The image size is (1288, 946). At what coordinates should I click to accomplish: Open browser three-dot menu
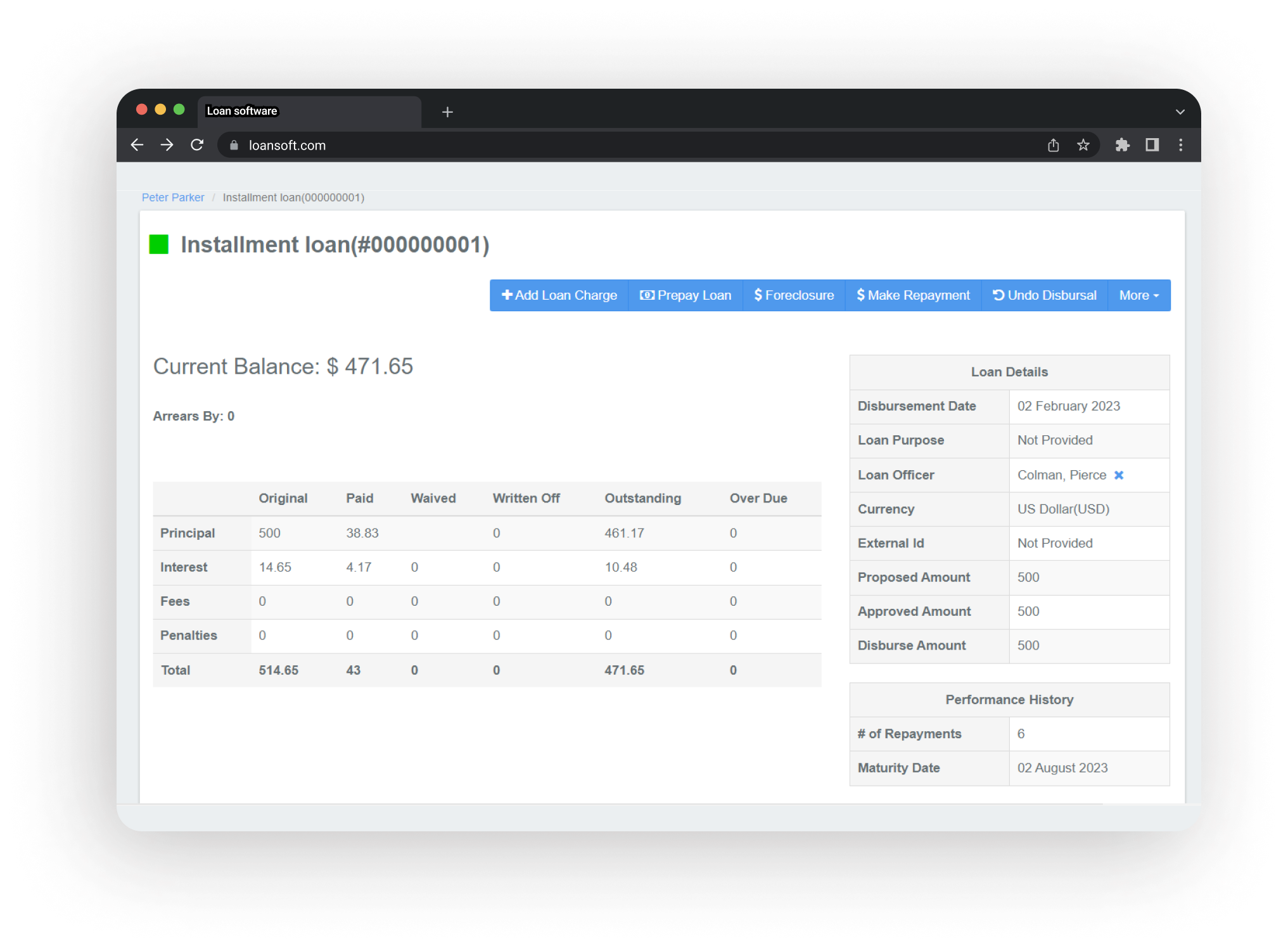click(1180, 145)
